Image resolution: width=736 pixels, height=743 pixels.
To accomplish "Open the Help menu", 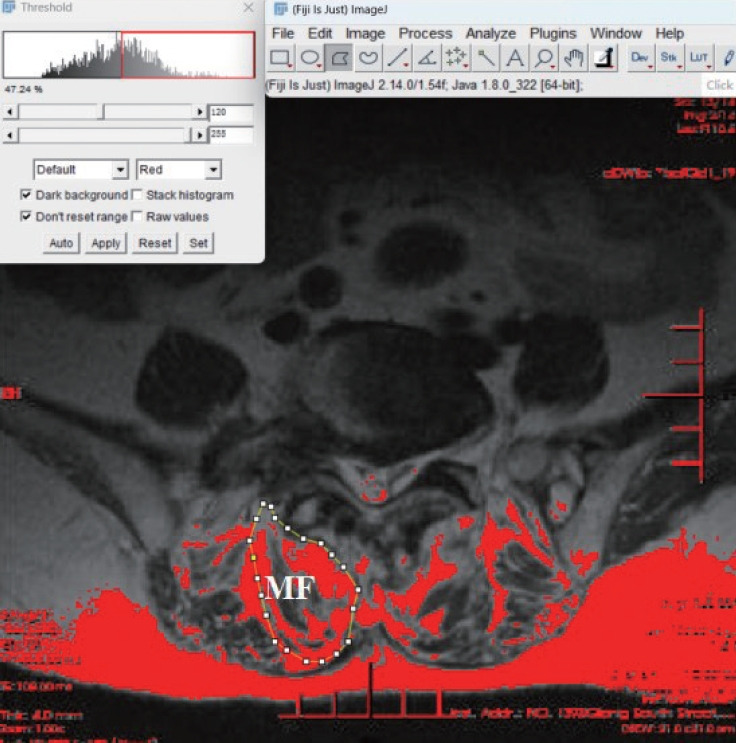I will [x=669, y=33].
